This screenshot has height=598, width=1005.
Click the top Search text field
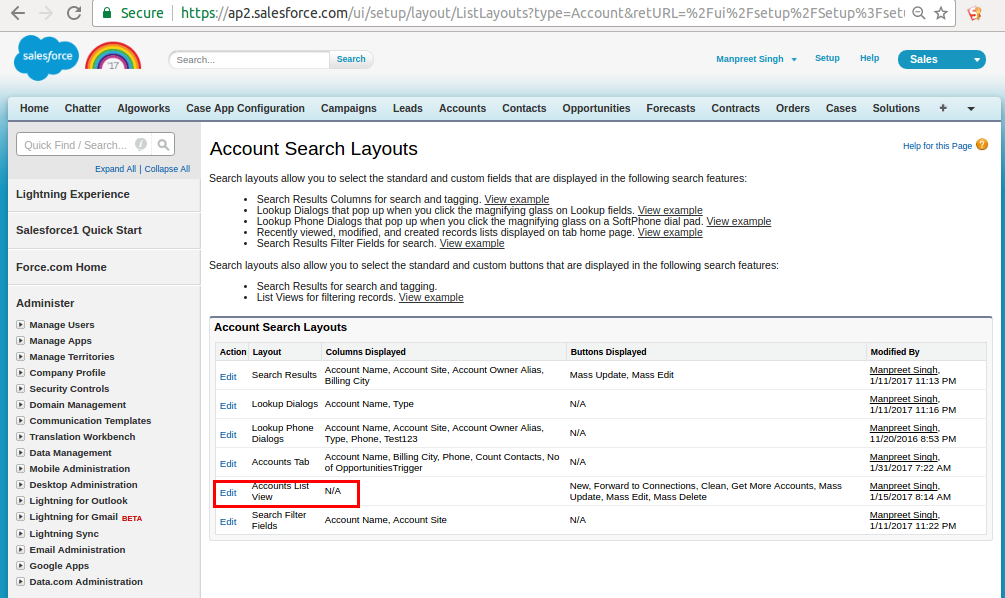click(249, 60)
